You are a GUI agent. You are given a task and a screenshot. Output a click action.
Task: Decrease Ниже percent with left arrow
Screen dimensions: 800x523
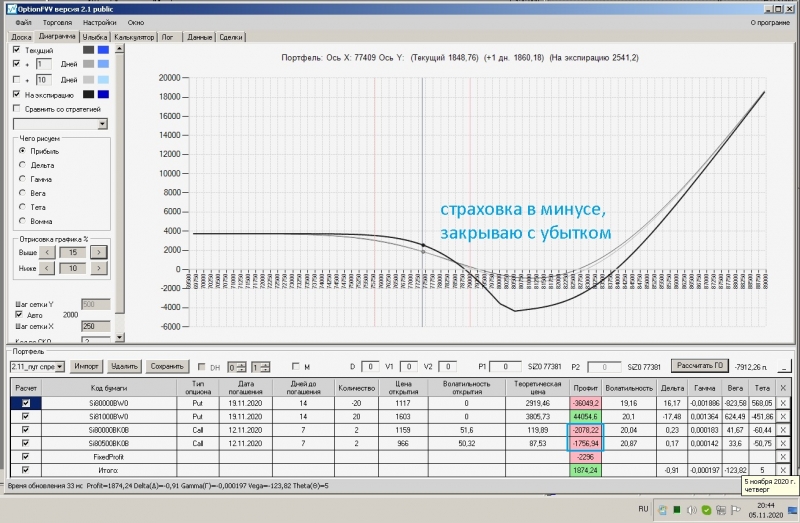pos(47,268)
